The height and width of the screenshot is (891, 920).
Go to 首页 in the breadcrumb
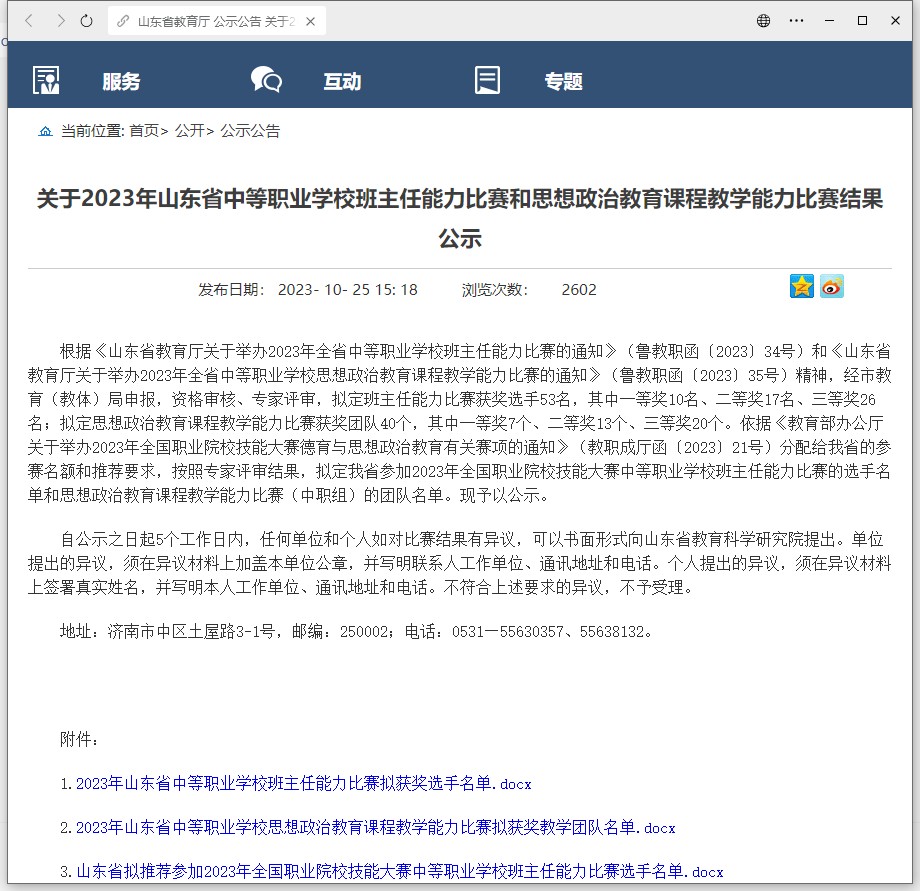click(x=144, y=131)
